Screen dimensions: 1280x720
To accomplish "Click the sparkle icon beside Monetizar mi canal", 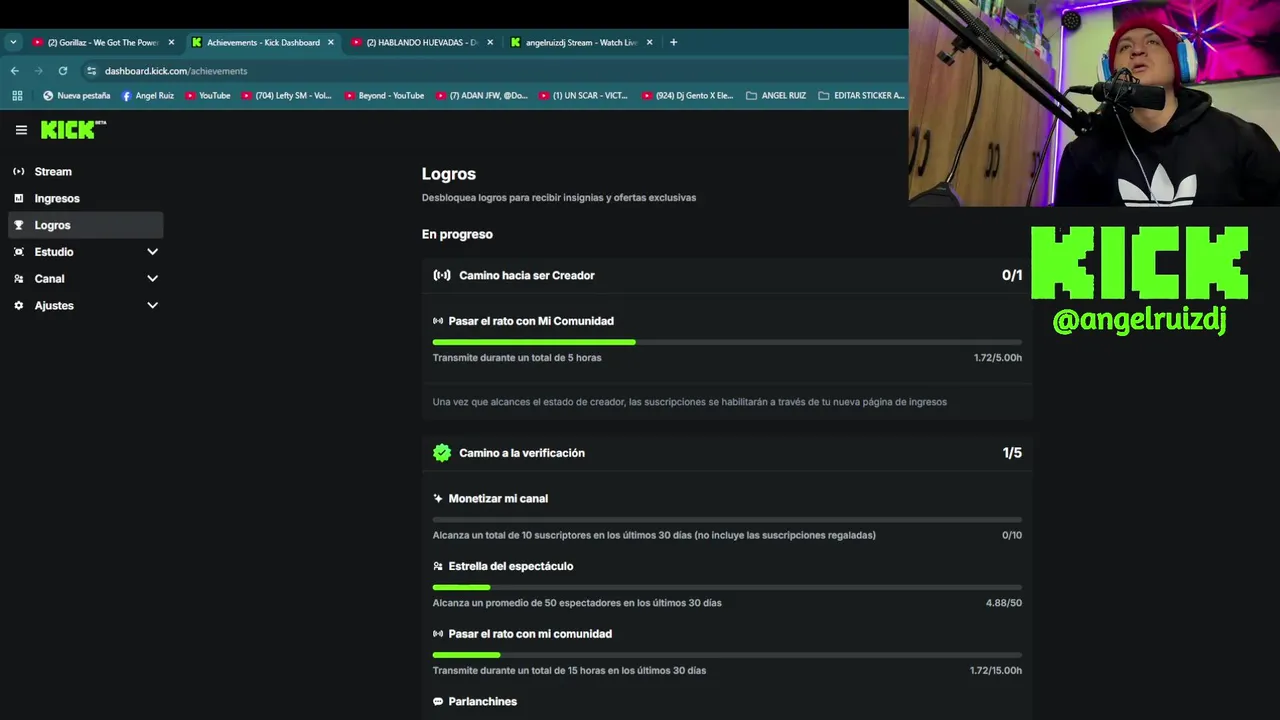I will [x=438, y=498].
